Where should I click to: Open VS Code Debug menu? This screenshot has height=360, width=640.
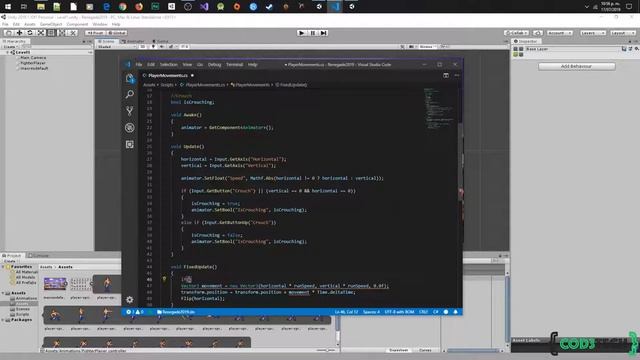[x=214, y=64]
